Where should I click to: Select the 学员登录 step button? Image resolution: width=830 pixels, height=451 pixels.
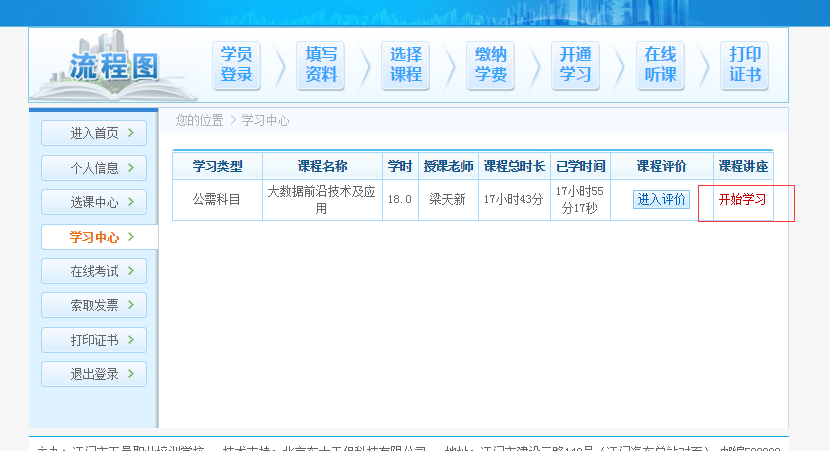(236, 65)
